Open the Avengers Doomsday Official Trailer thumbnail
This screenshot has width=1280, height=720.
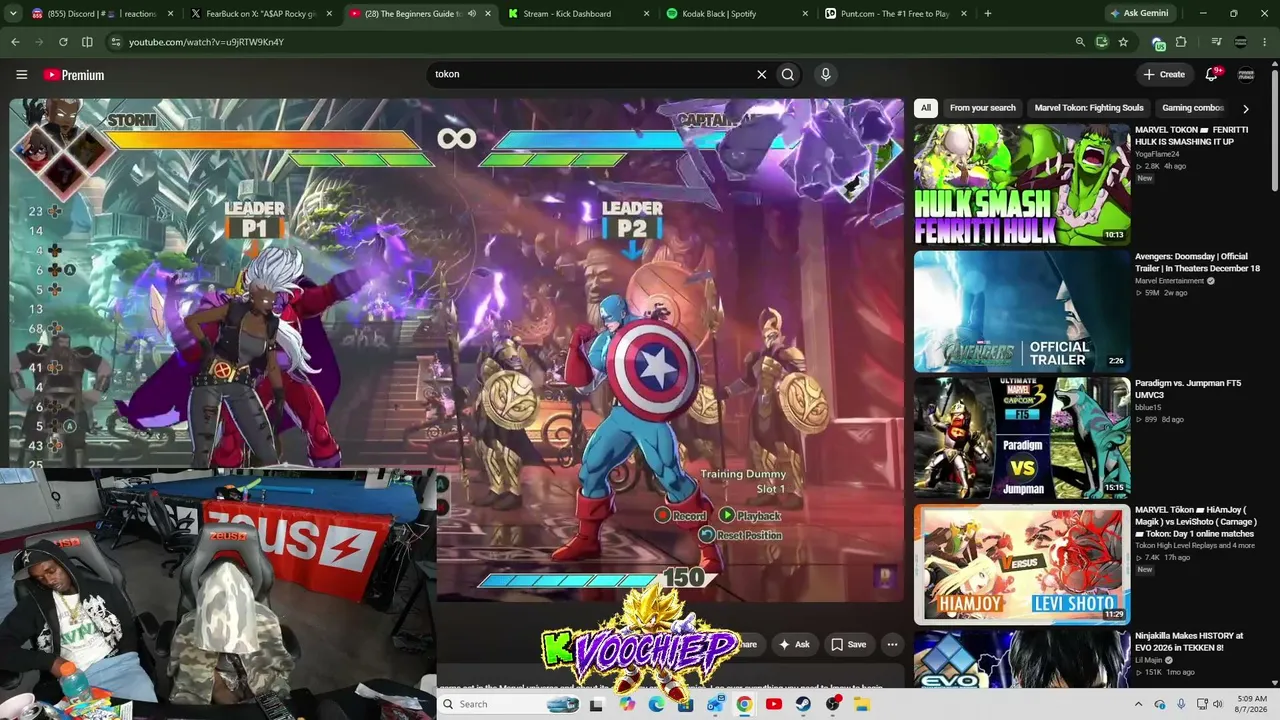1022,311
